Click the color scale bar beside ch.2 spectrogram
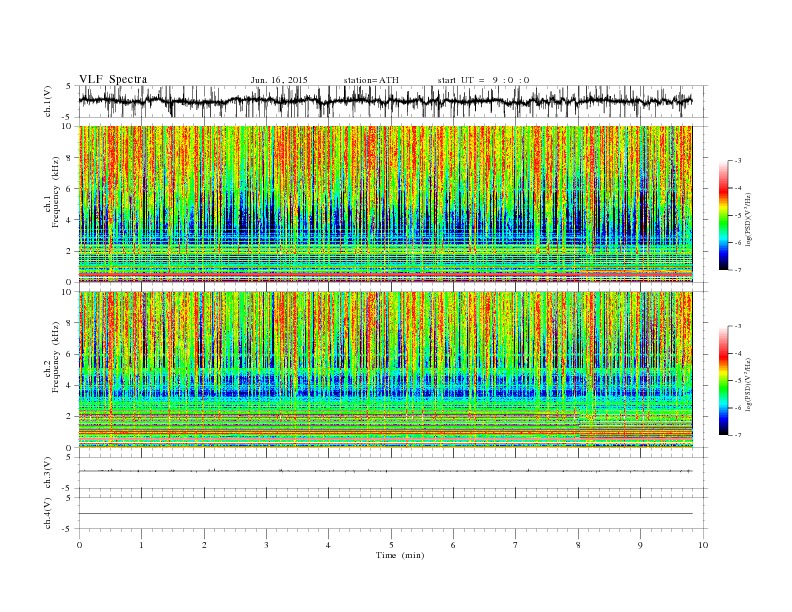This screenshot has height=612, width=792. click(x=723, y=380)
